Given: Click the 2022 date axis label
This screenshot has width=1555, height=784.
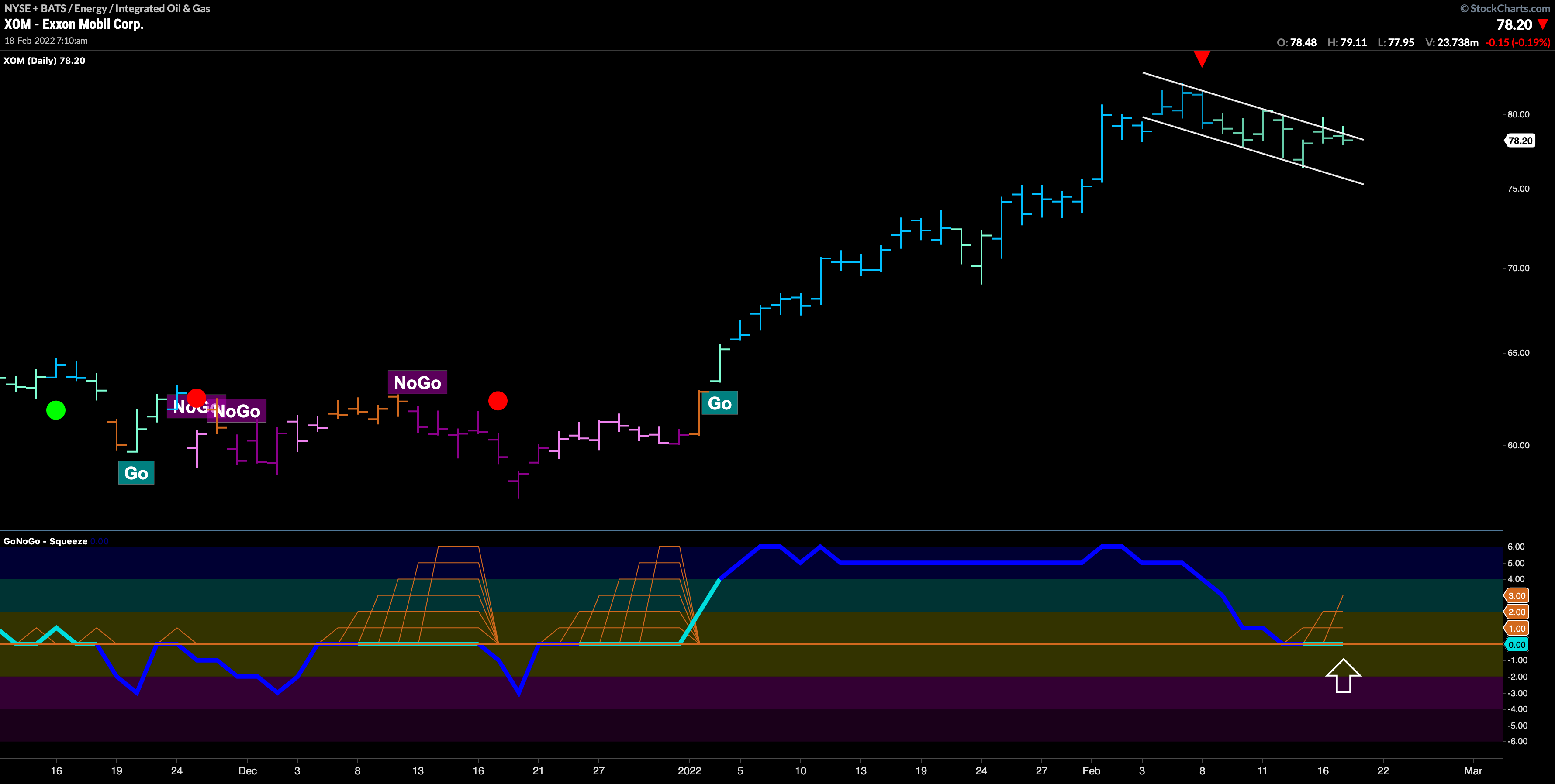Looking at the screenshot, I should tap(689, 771).
